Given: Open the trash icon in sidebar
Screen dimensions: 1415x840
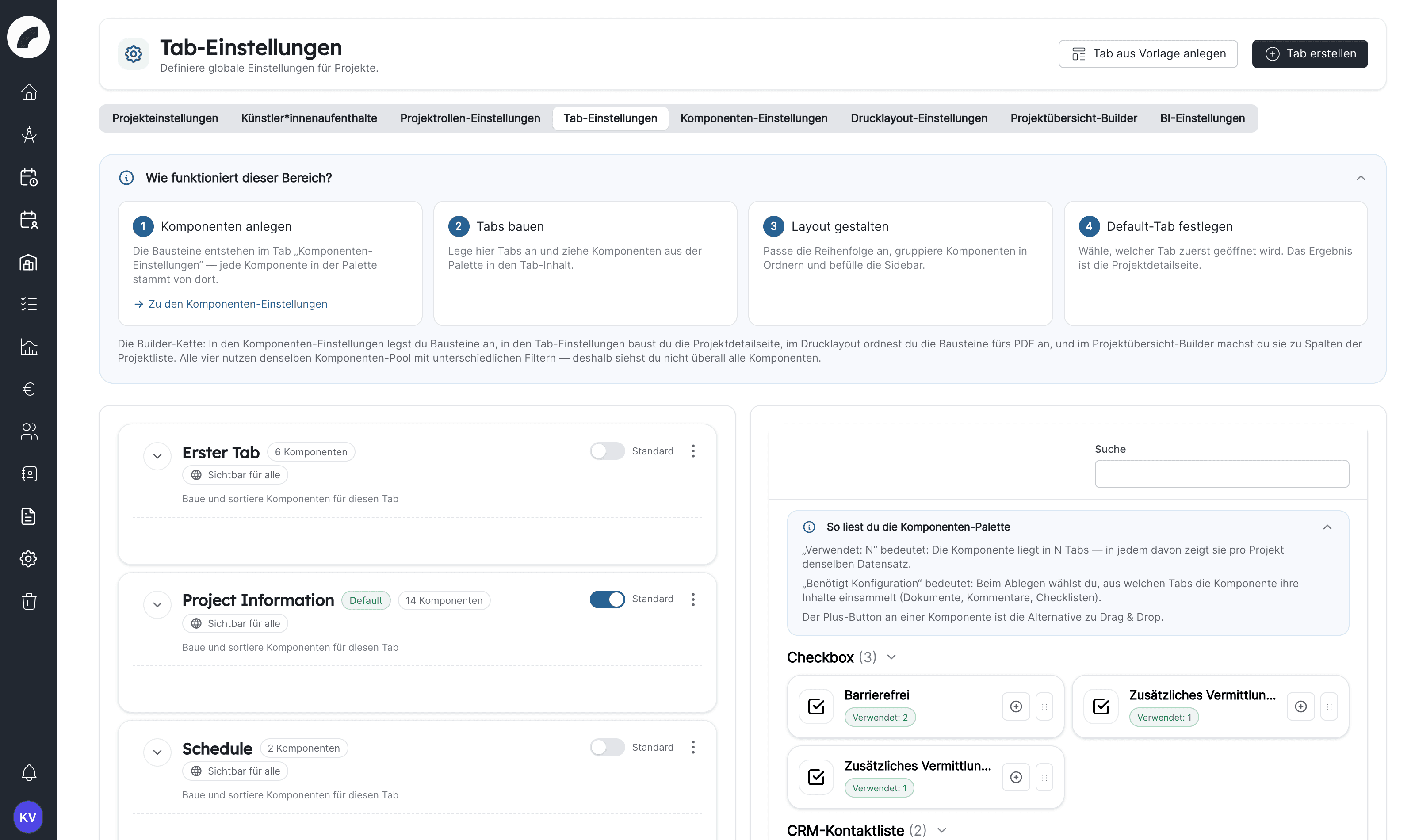Looking at the screenshot, I should click(28, 601).
